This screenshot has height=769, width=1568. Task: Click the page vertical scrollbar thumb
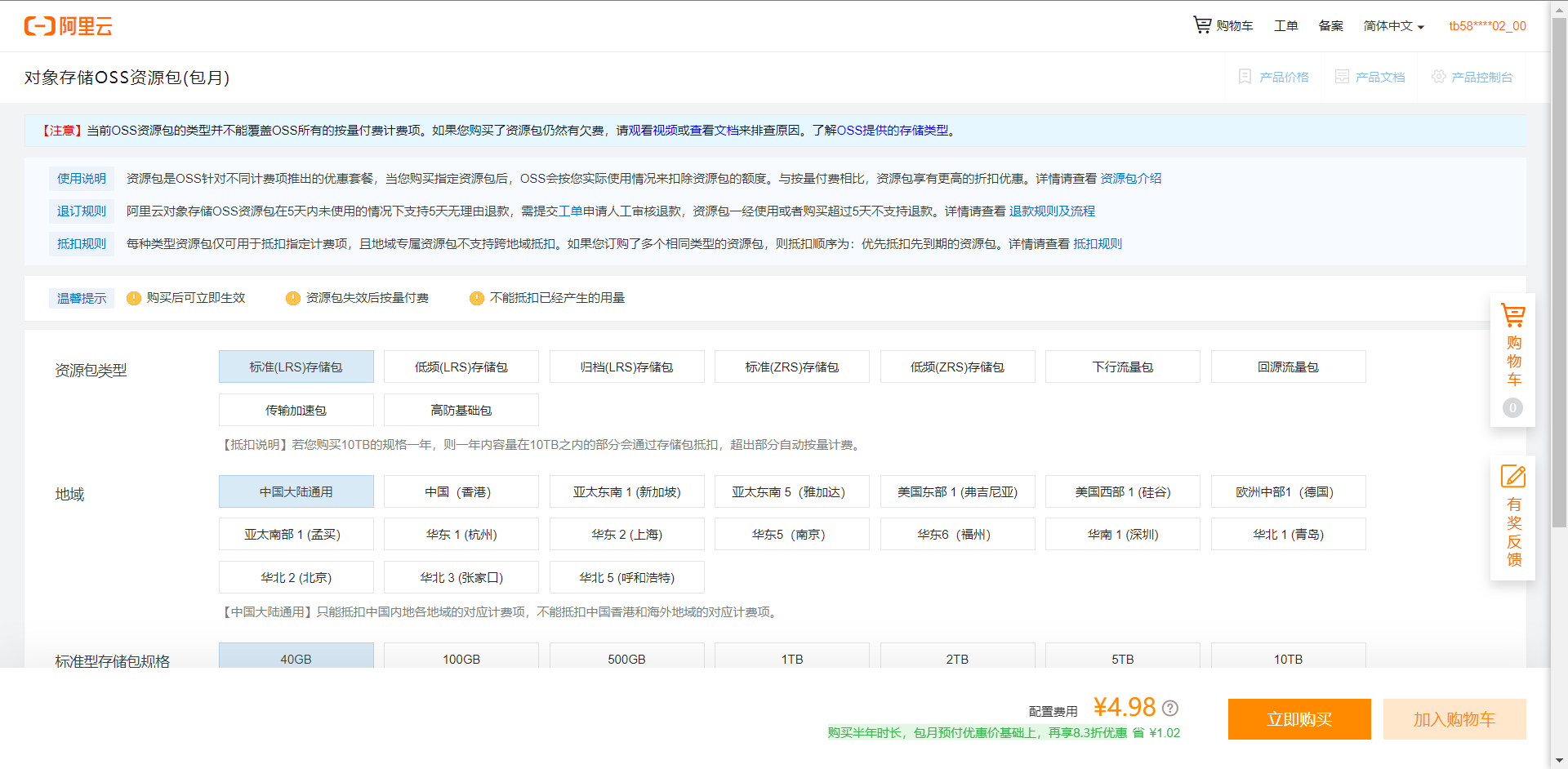[x=1559, y=272]
